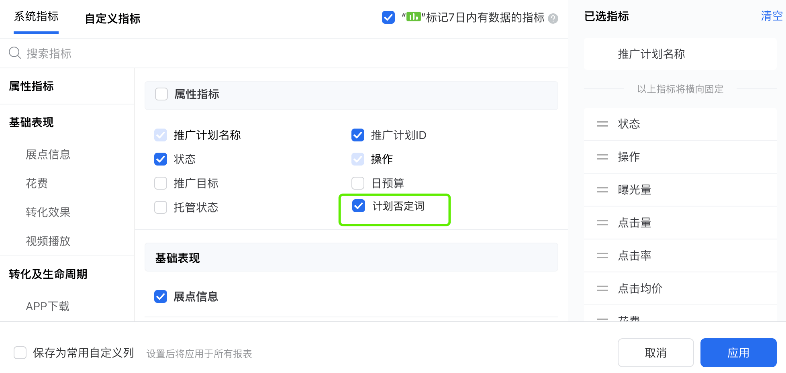Select 花费 in the left sidebar
Image resolution: width=786 pixels, height=373 pixels.
pos(37,183)
